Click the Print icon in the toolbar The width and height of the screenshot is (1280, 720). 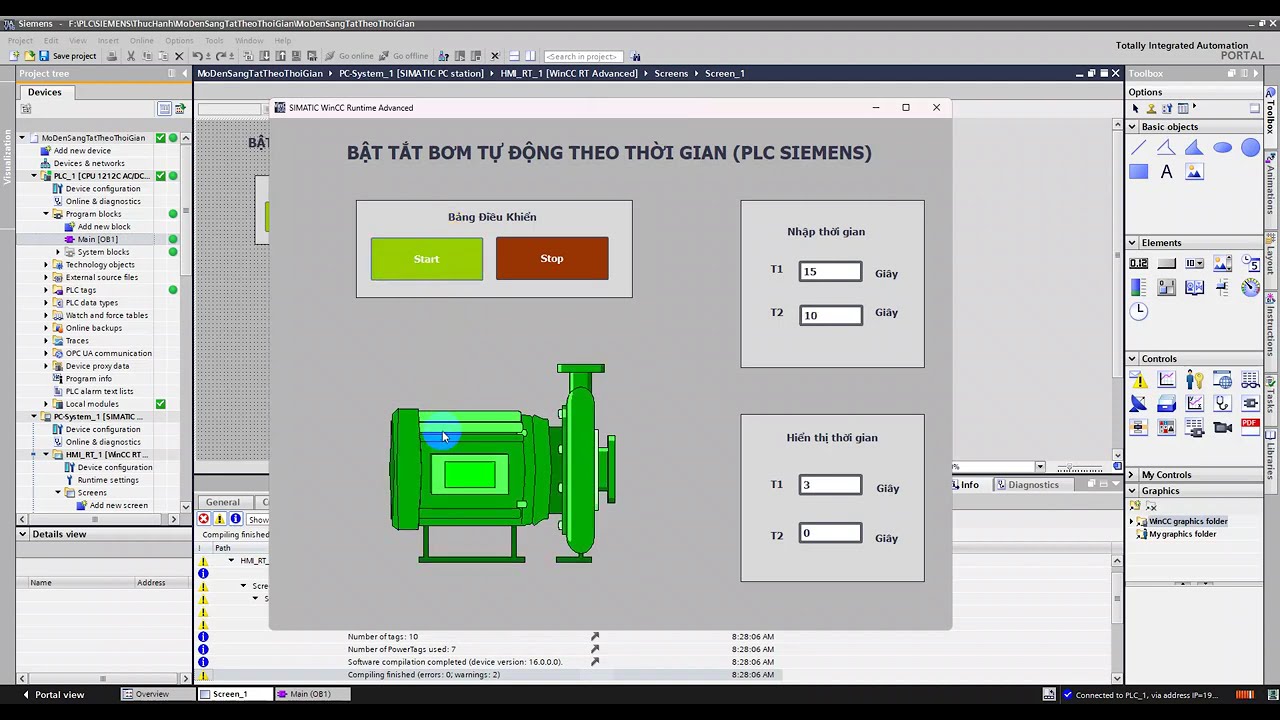(111, 56)
